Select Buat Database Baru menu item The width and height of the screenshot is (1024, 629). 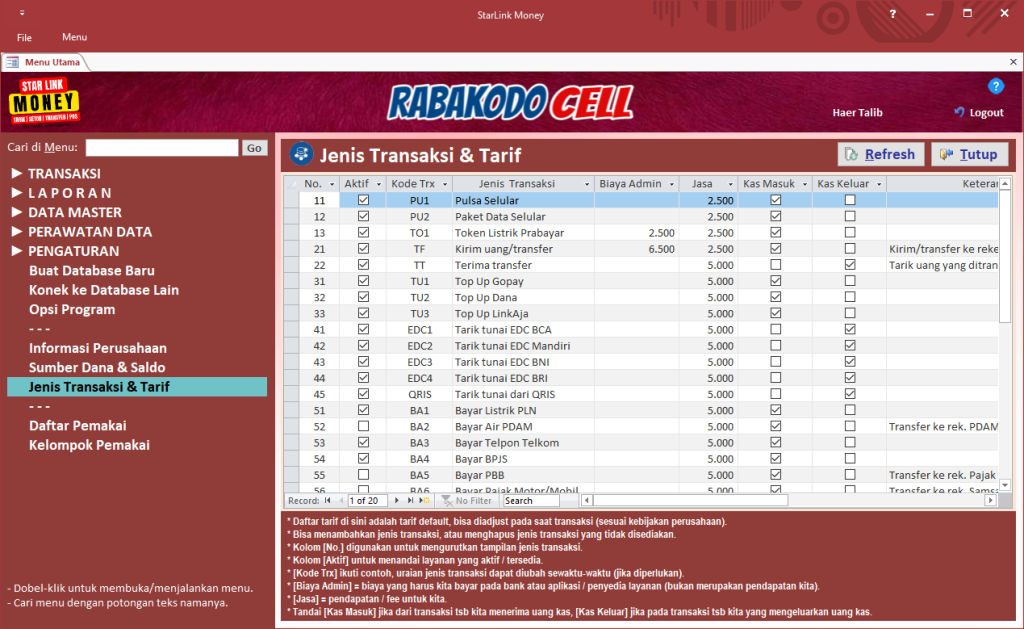(91, 270)
